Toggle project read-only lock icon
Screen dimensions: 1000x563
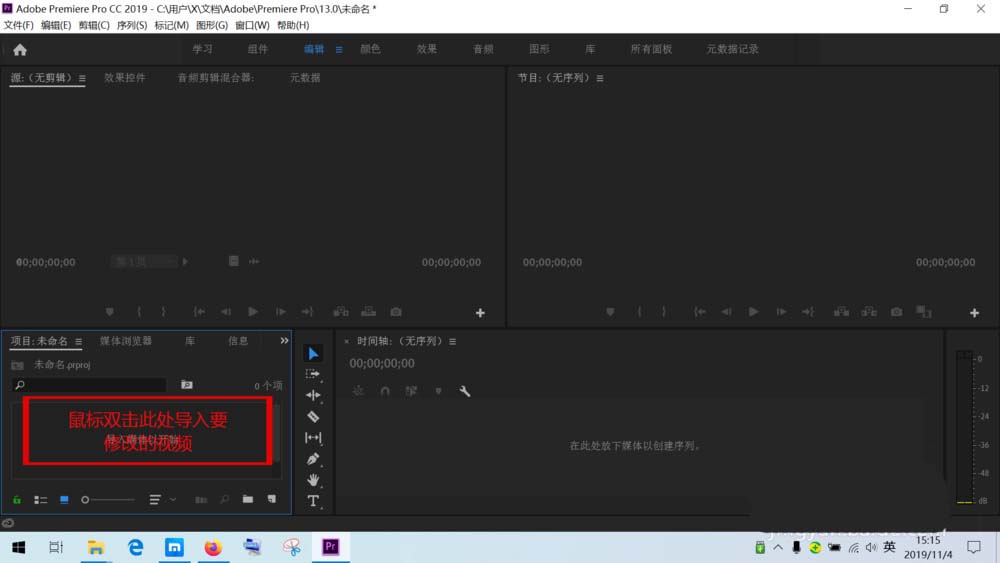(x=17, y=499)
